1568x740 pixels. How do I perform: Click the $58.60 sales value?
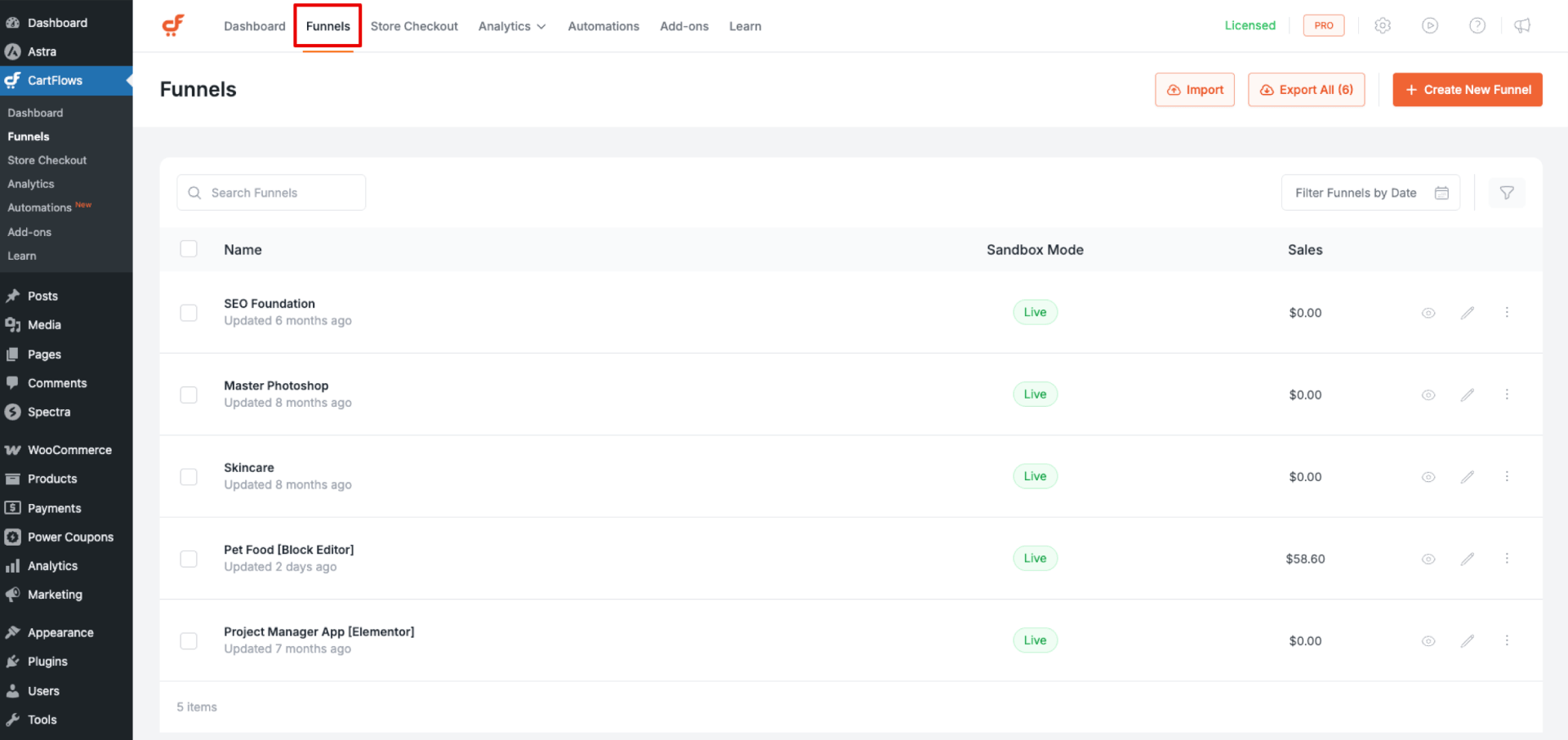point(1305,559)
